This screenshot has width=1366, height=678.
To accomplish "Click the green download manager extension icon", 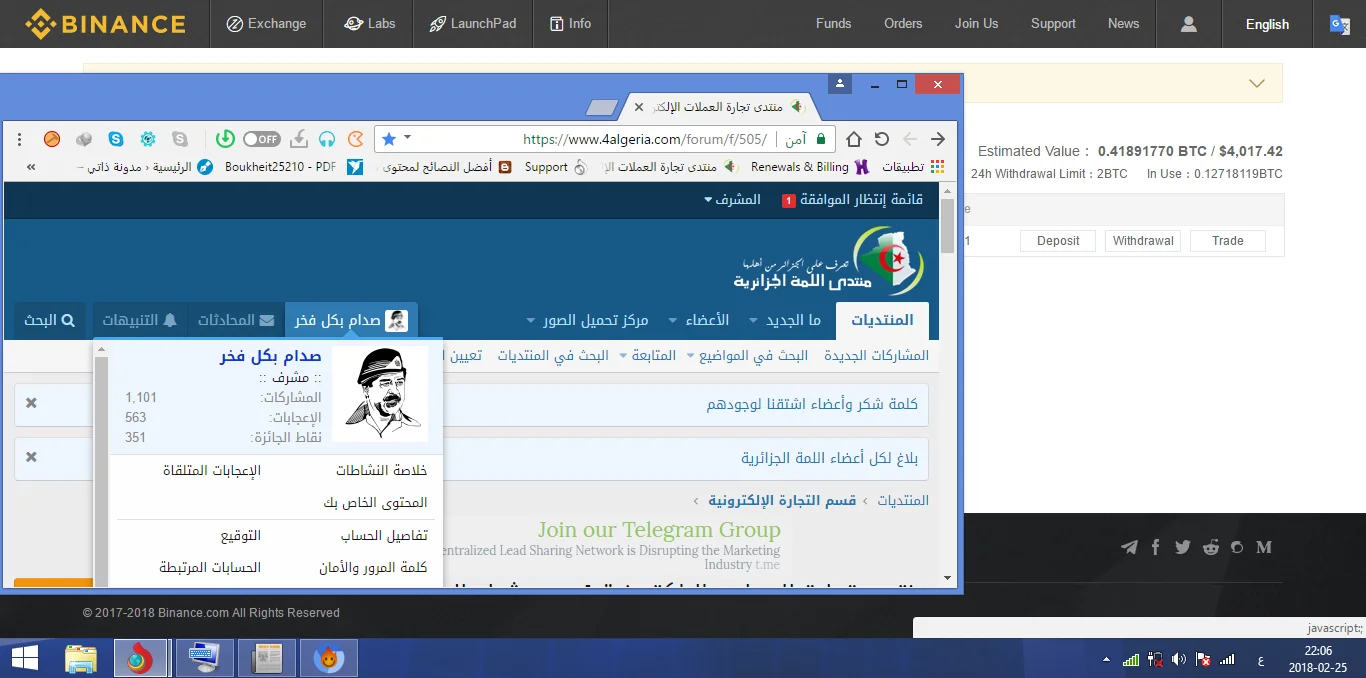I will tap(225, 139).
